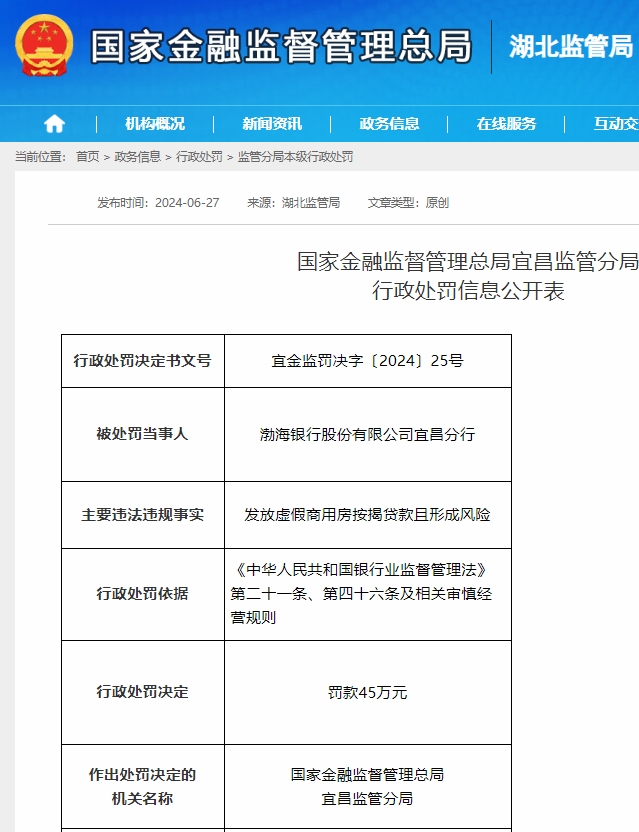Screen dimensions: 639x832
Task: Click cell text 宜昌监管分局
Action: coord(367,799)
